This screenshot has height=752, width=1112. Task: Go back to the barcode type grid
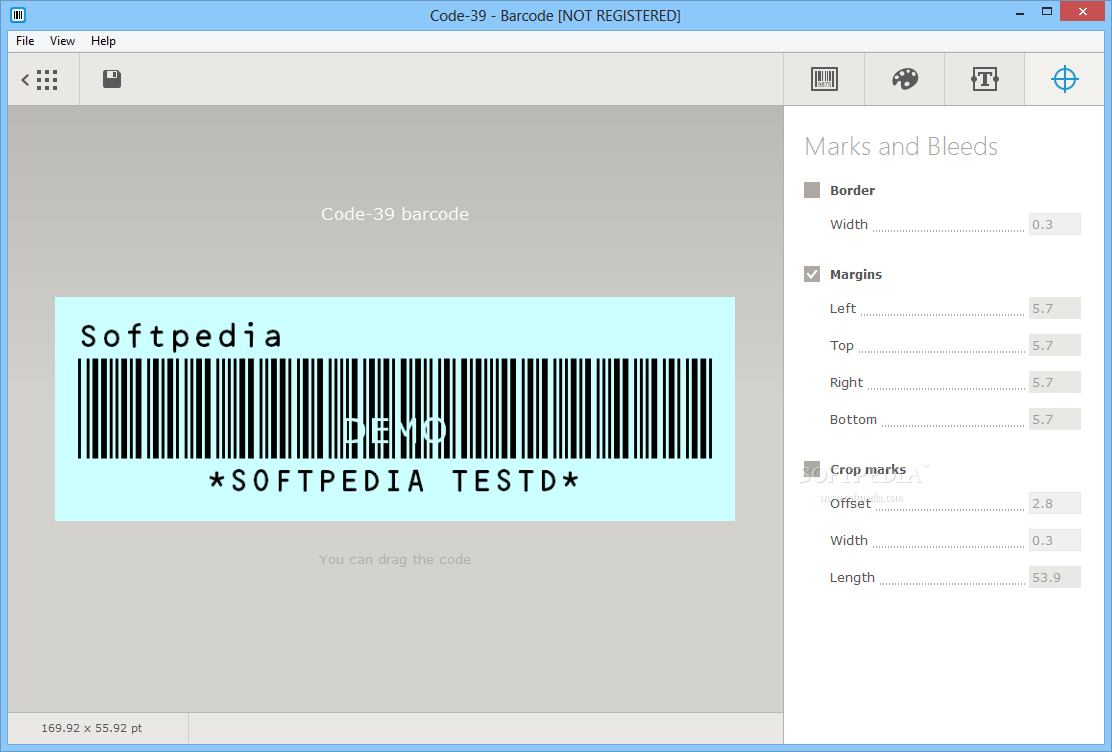(40, 79)
